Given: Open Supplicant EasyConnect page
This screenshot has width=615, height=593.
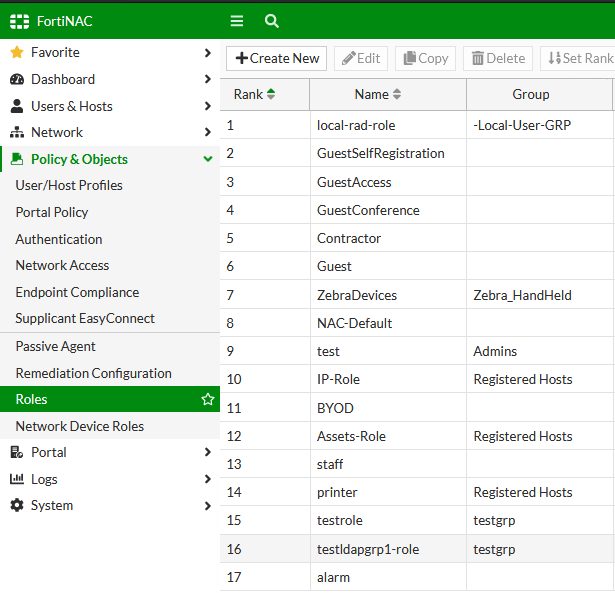Looking at the screenshot, I should point(85,318).
